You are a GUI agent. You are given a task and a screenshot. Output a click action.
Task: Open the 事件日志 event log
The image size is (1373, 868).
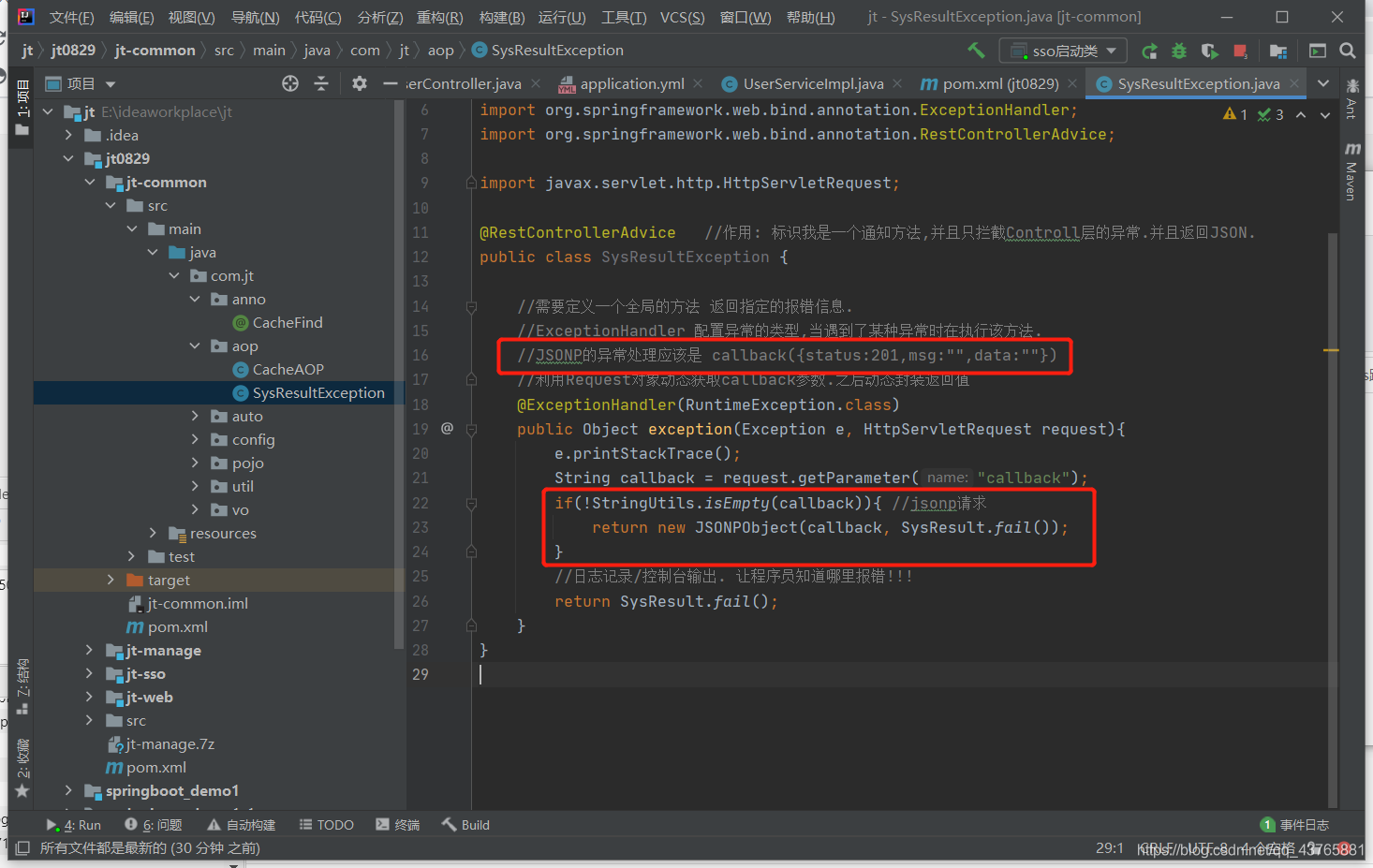click(x=1295, y=825)
